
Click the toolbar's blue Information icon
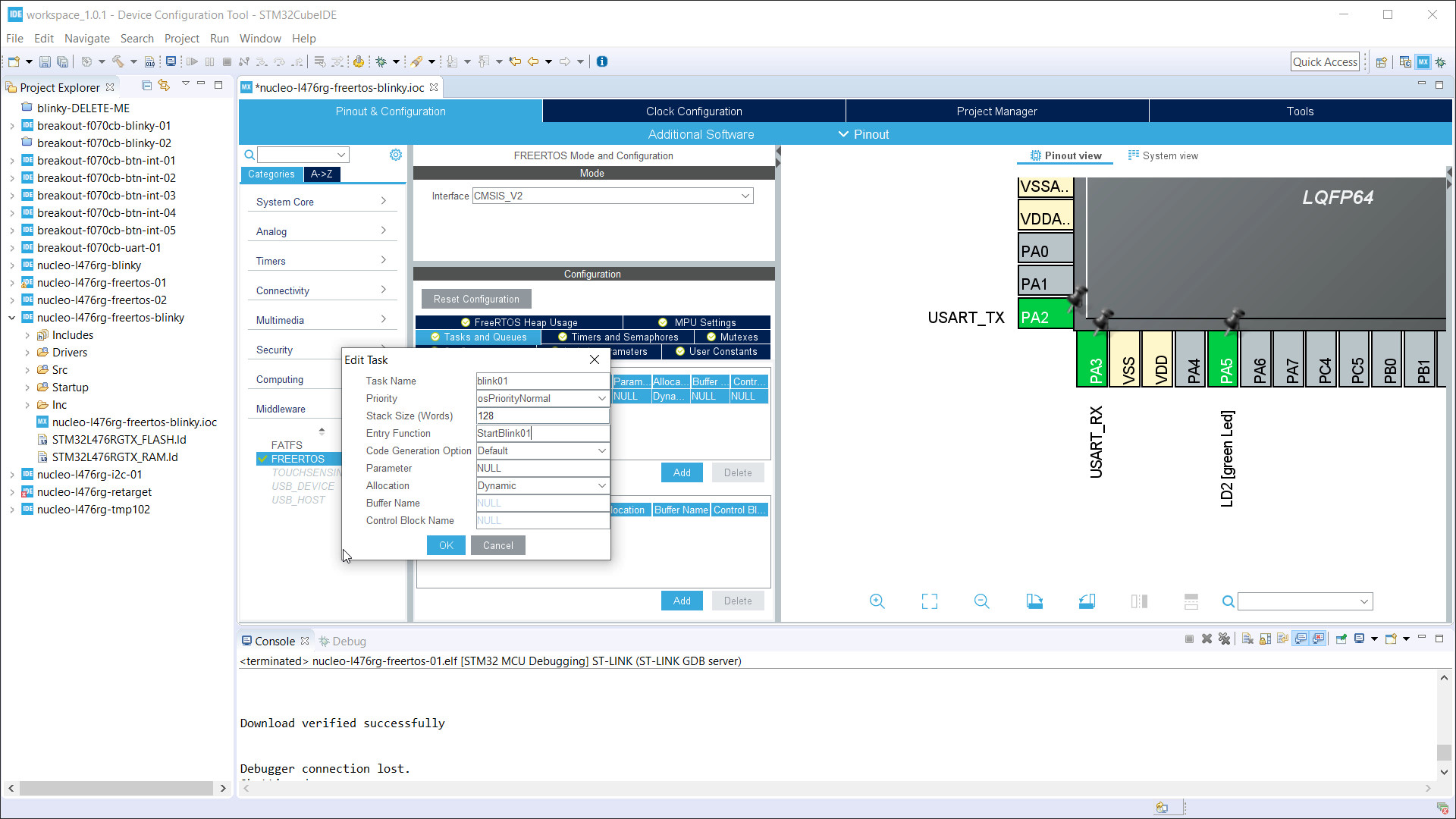pyautogui.click(x=602, y=61)
